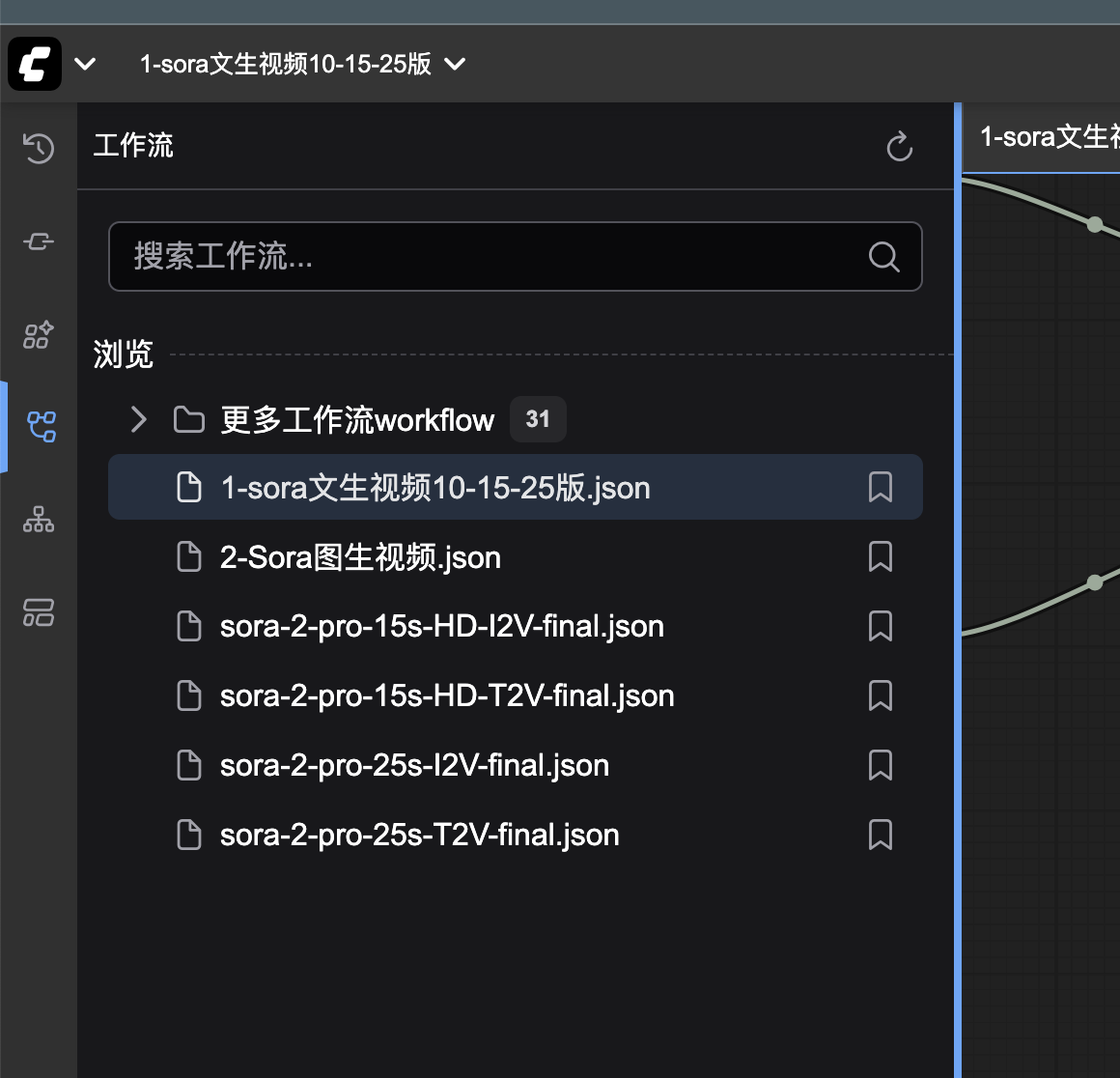Open dropdown arrow next to ComfyUI logo
1120x1078 pixels.
coord(85,64)
